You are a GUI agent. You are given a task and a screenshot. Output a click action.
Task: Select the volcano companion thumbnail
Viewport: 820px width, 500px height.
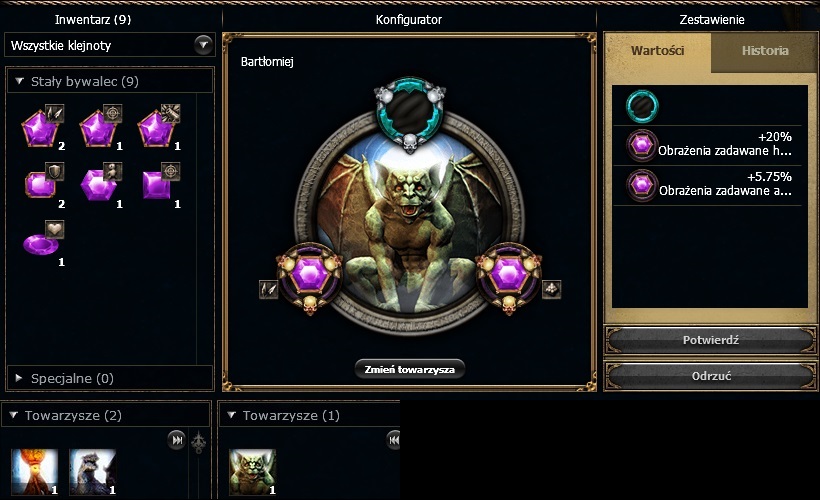pyautogui.click(x=35, y=472)
